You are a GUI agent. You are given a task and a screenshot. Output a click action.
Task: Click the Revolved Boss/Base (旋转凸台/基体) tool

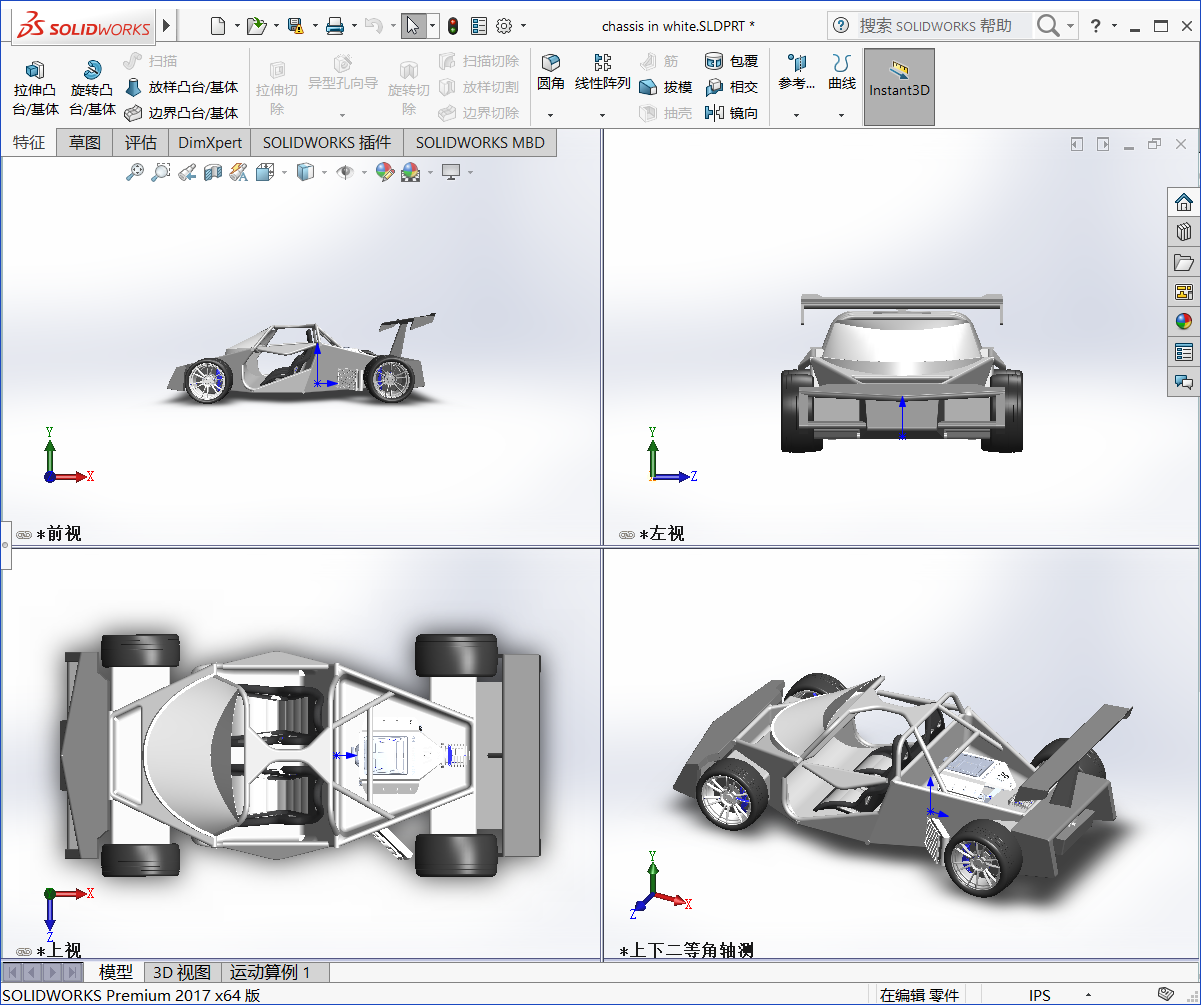92,87
